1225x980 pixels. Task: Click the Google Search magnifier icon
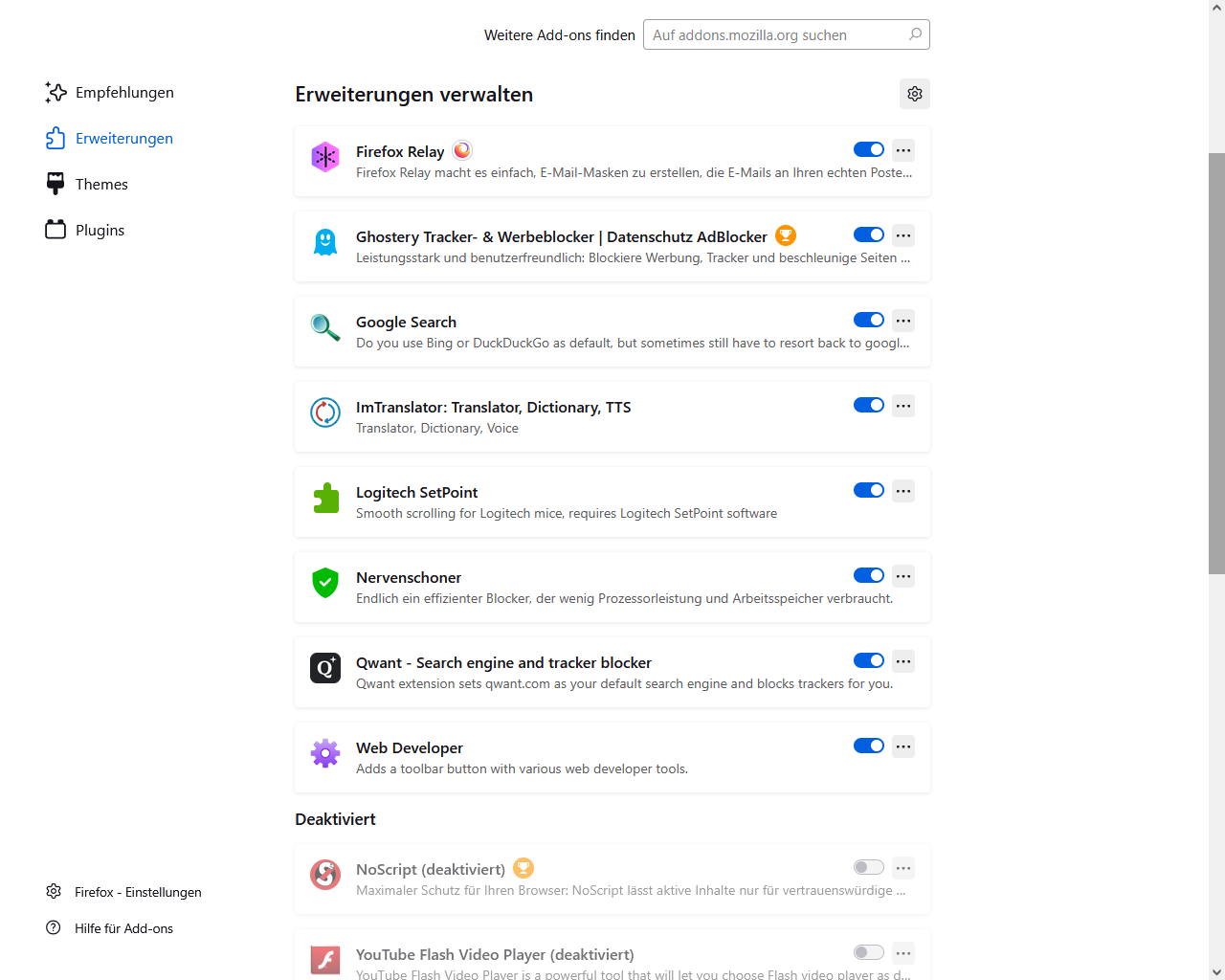(325, 327)
